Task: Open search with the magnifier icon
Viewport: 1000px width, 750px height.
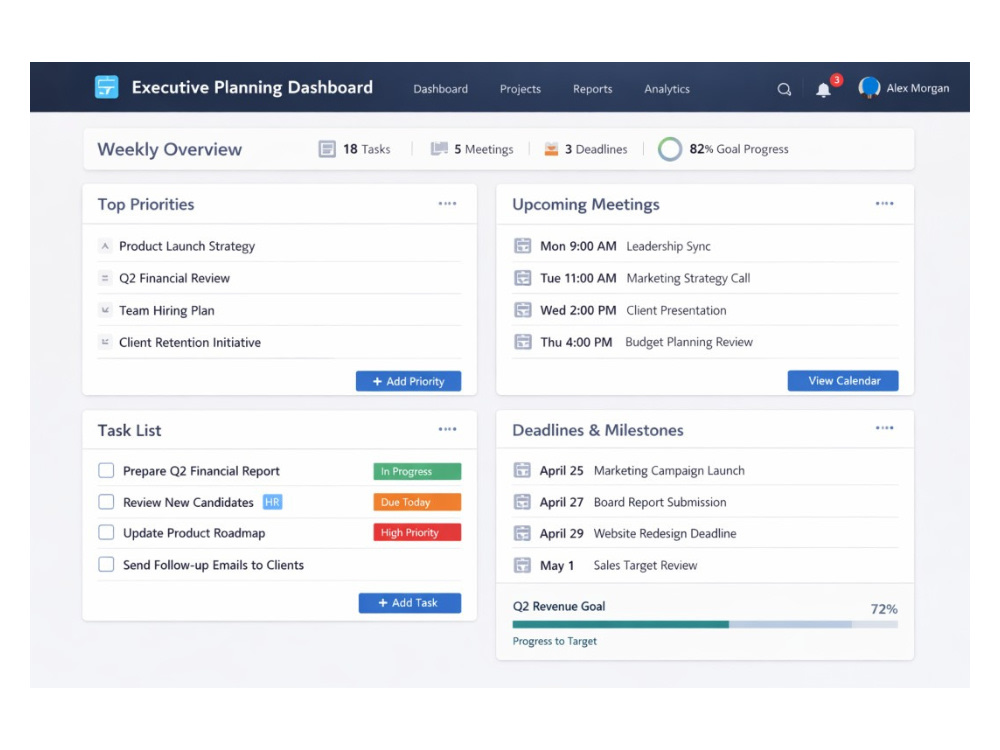Action: pyautogui.click(x=784, y=89)
